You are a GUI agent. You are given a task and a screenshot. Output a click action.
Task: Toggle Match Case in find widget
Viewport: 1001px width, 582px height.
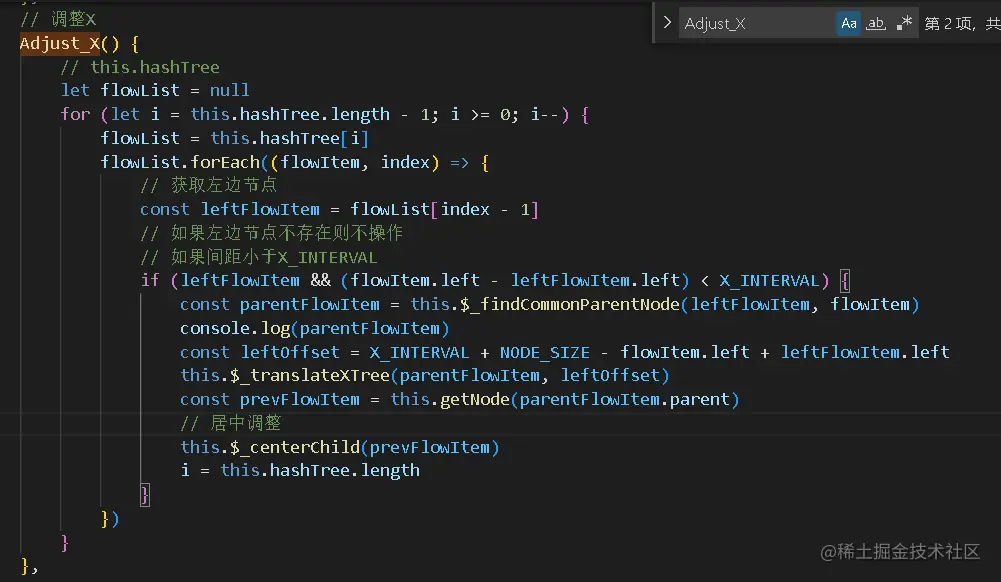(848, 24)
